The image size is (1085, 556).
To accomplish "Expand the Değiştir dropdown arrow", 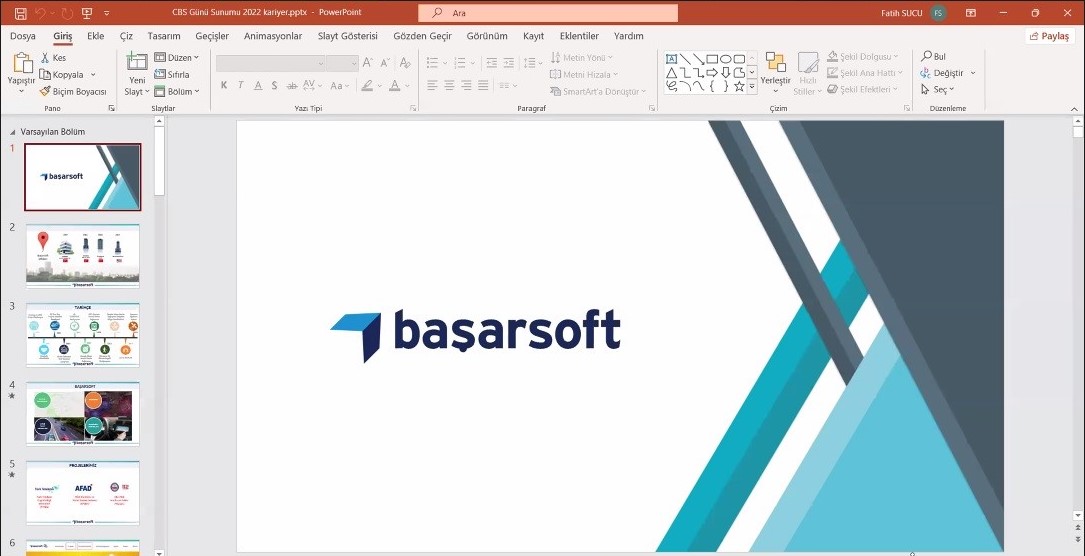I will click(x=973, y=73).
